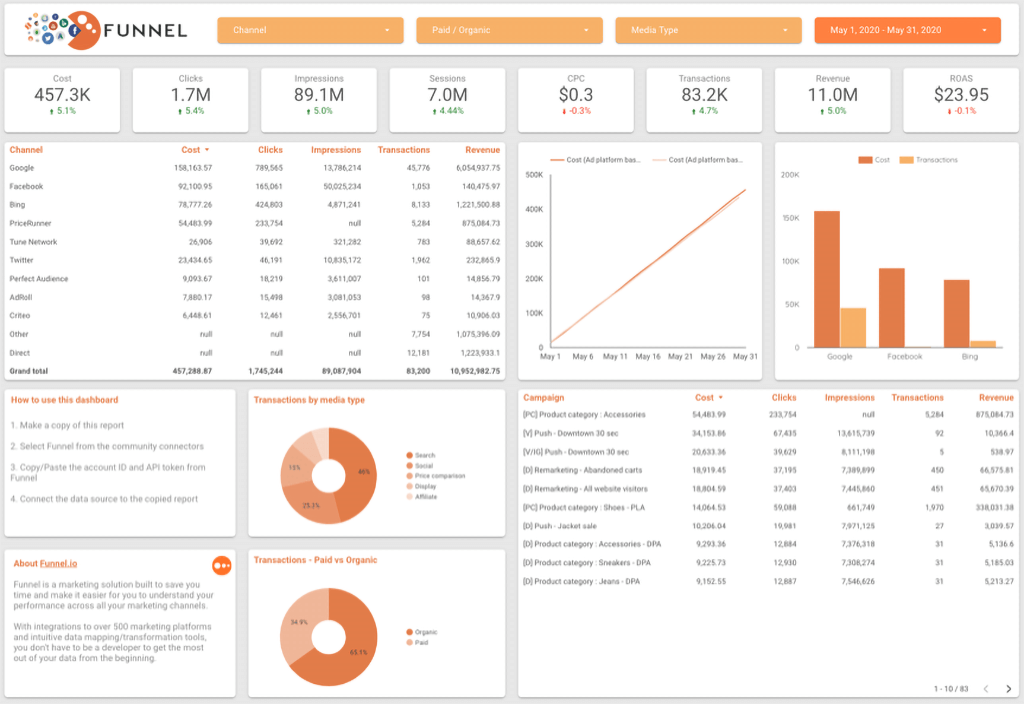
Task: Click Transactions legend swatch in bar chart
Action: (x=906, y=160)
